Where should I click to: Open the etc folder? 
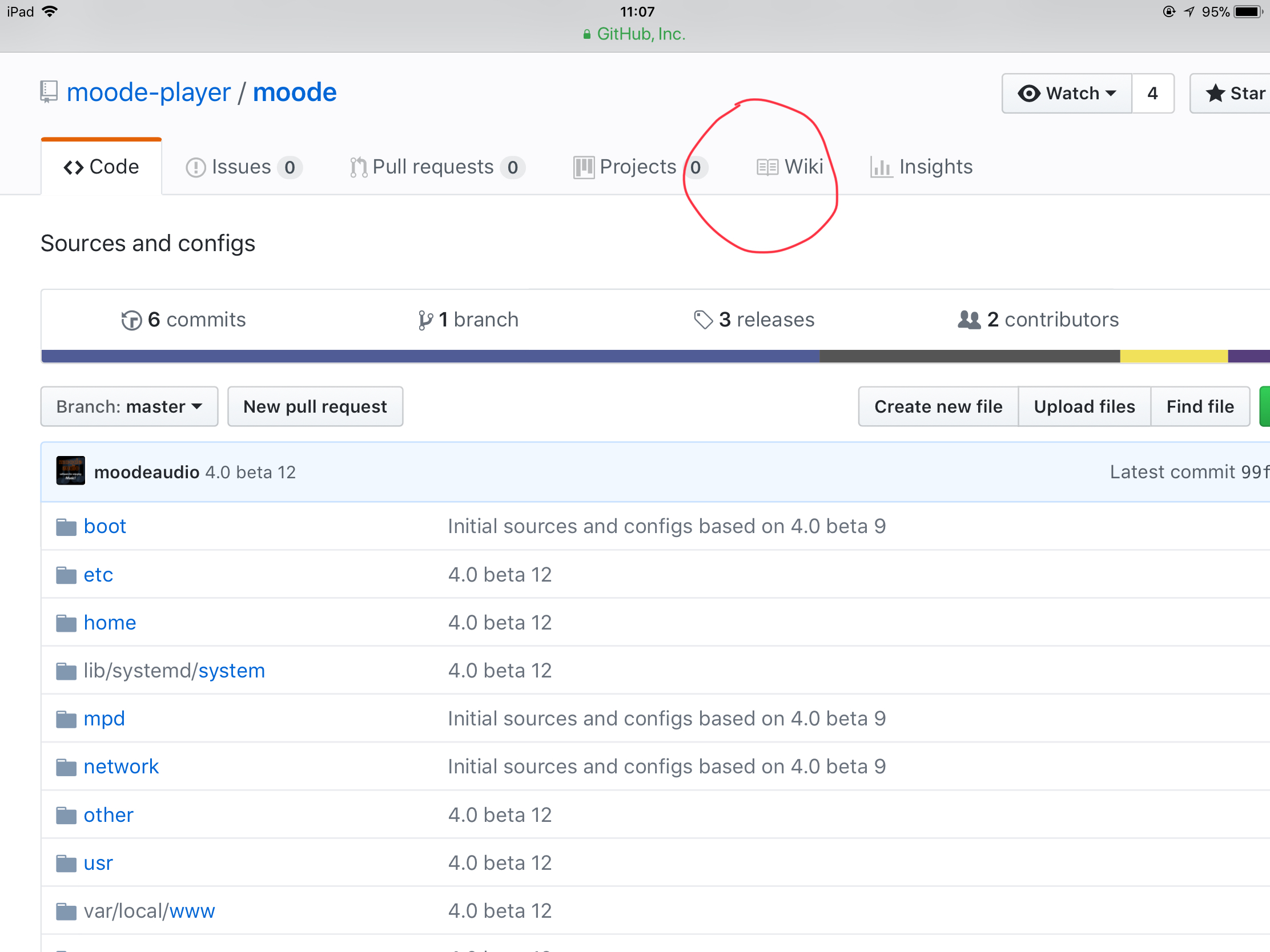(98, 575)
